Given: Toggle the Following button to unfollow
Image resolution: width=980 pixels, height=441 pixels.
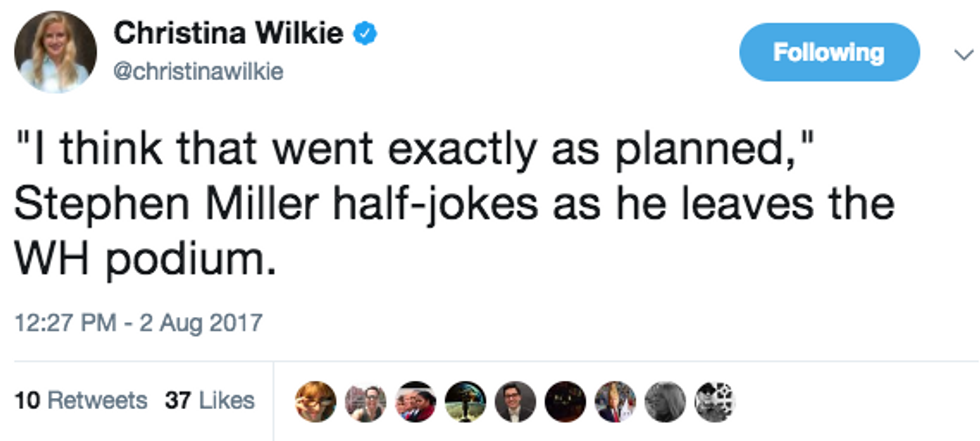Looking at the screenshot, I should pyautogui.click(x=829, y=52).
